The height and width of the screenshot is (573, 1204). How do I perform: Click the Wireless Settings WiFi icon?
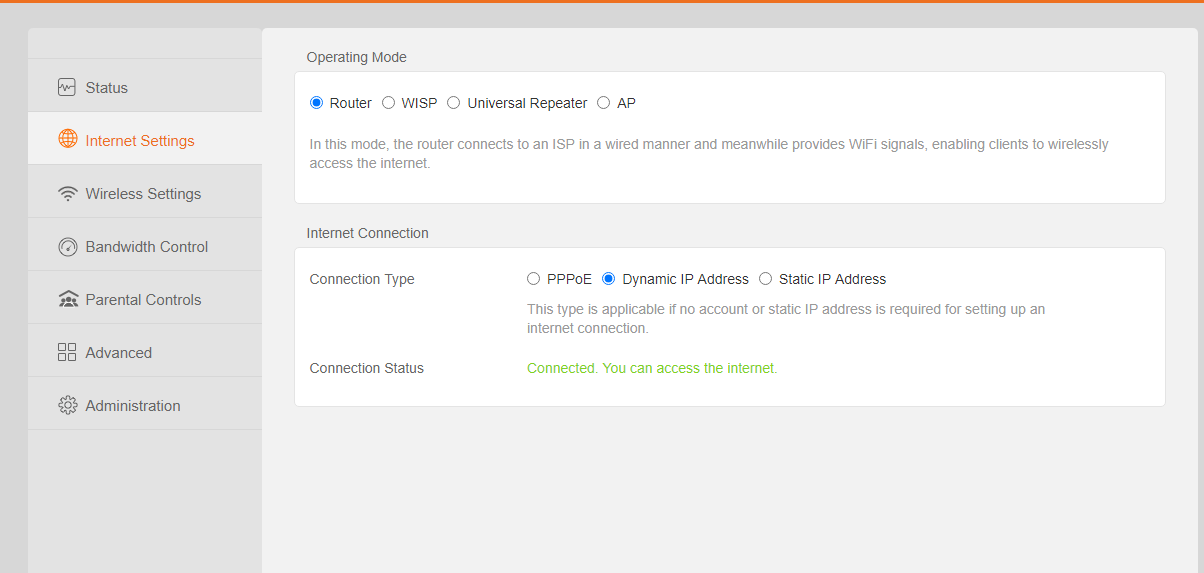[x=67, y=193]
